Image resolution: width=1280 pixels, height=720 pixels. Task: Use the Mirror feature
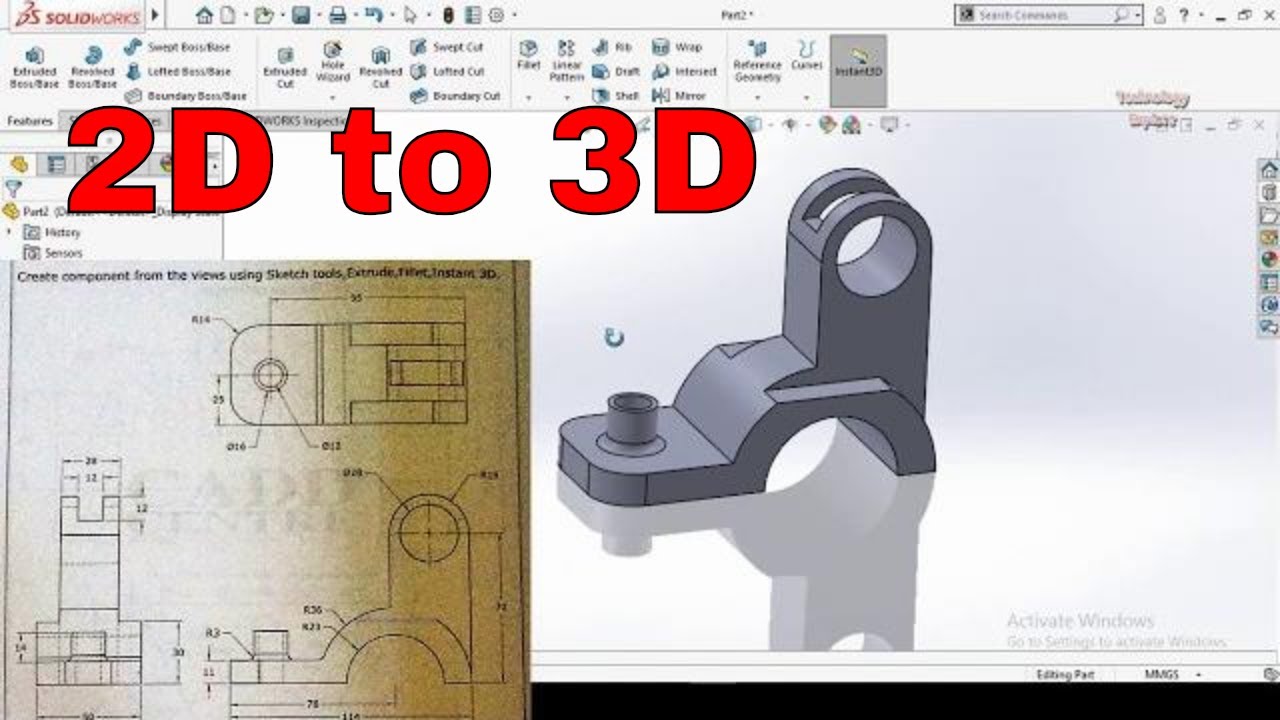[x=679, y=96]
